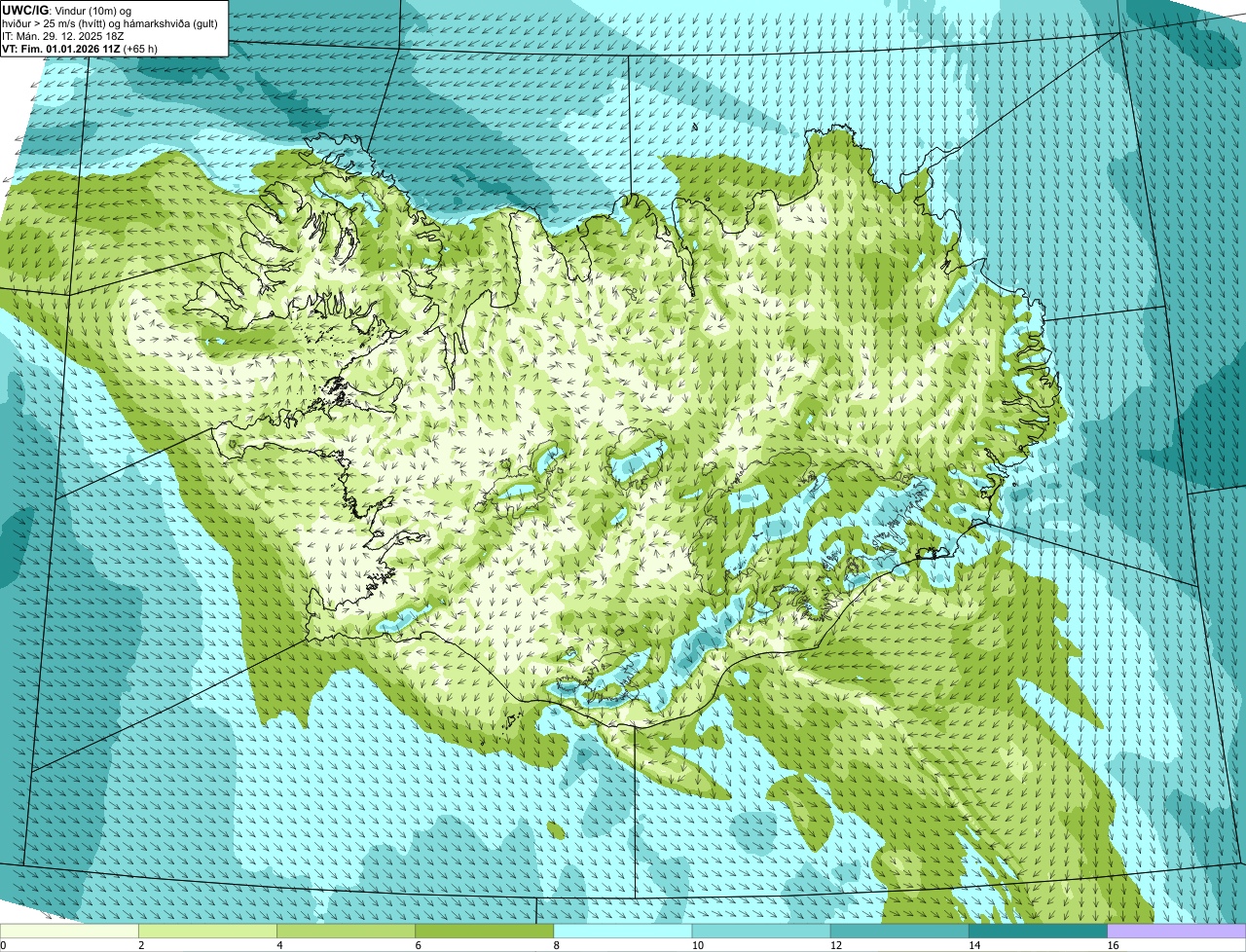Click the legend value label "2"
Screen dimensions: 1246x952
[142, 945]
